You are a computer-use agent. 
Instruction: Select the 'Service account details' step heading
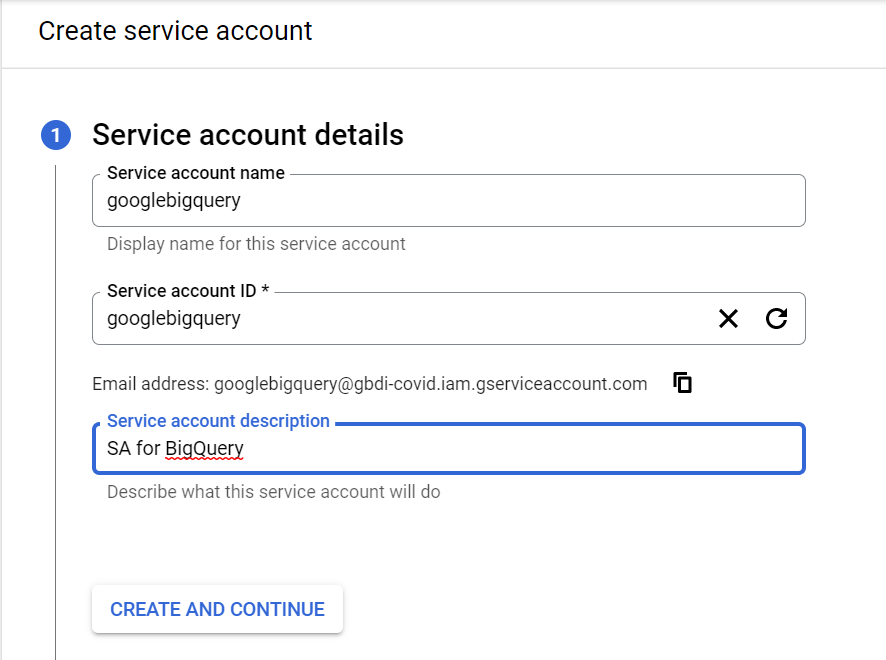(x=248, y=135)
